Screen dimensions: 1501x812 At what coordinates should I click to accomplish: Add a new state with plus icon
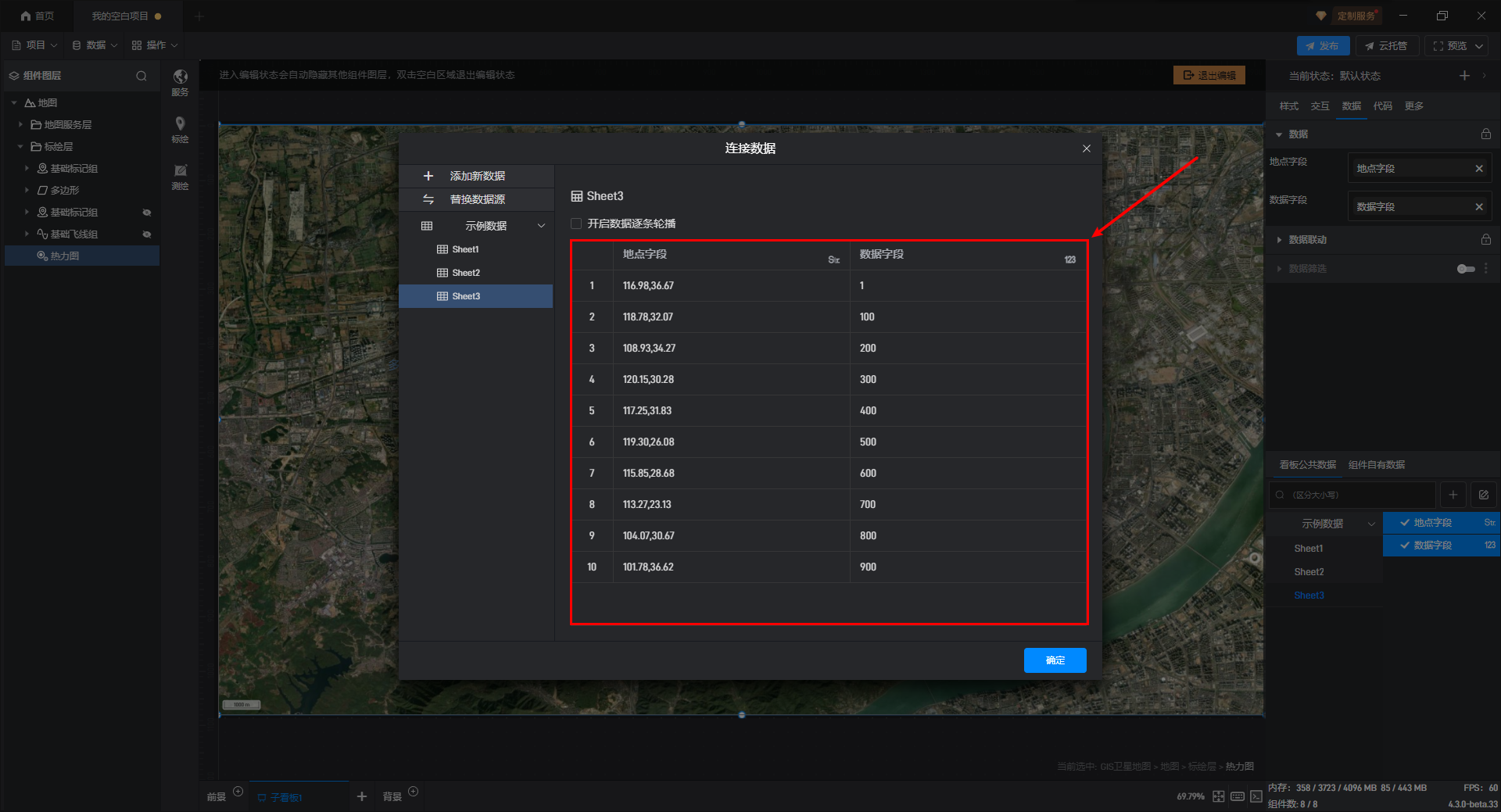(x=1464, y=76)
